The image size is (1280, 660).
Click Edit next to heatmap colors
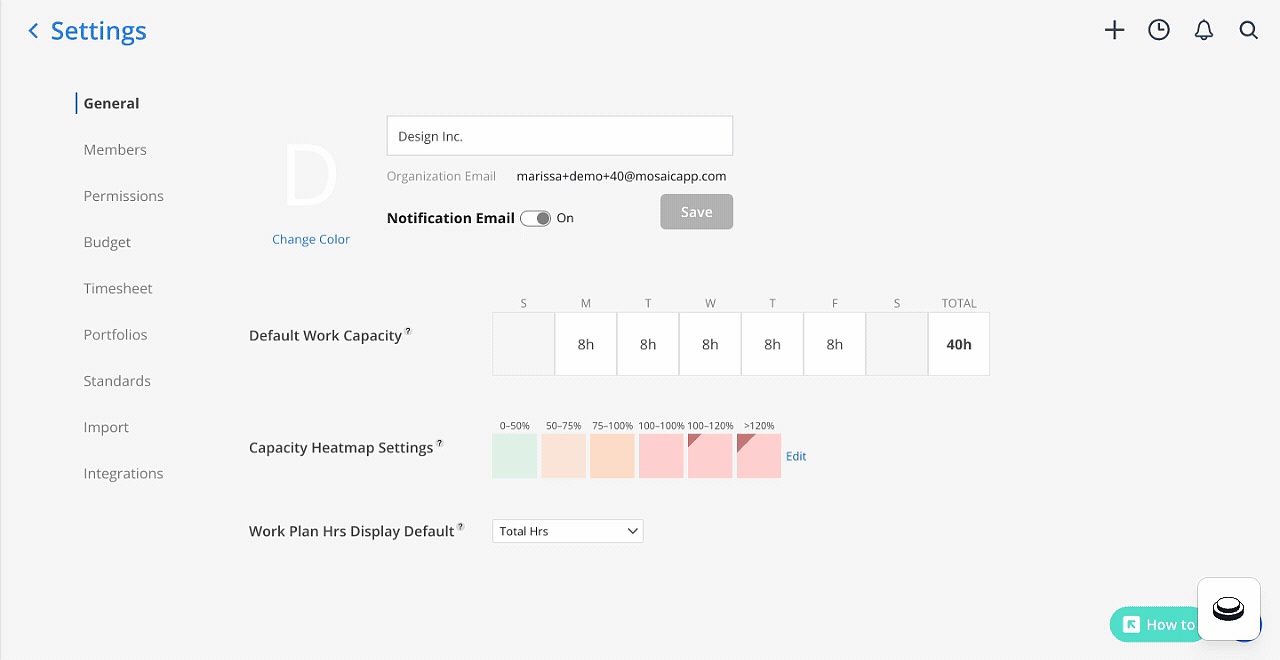[x=796, y=456]
